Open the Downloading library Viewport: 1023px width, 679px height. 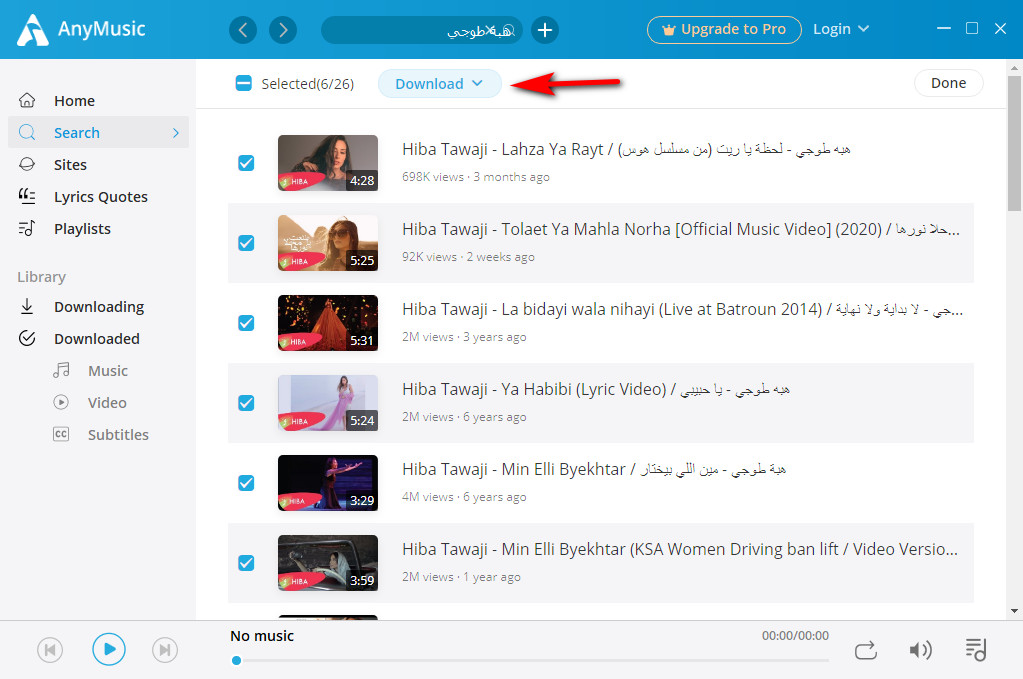pyautogui.click(x=99, y=307)
